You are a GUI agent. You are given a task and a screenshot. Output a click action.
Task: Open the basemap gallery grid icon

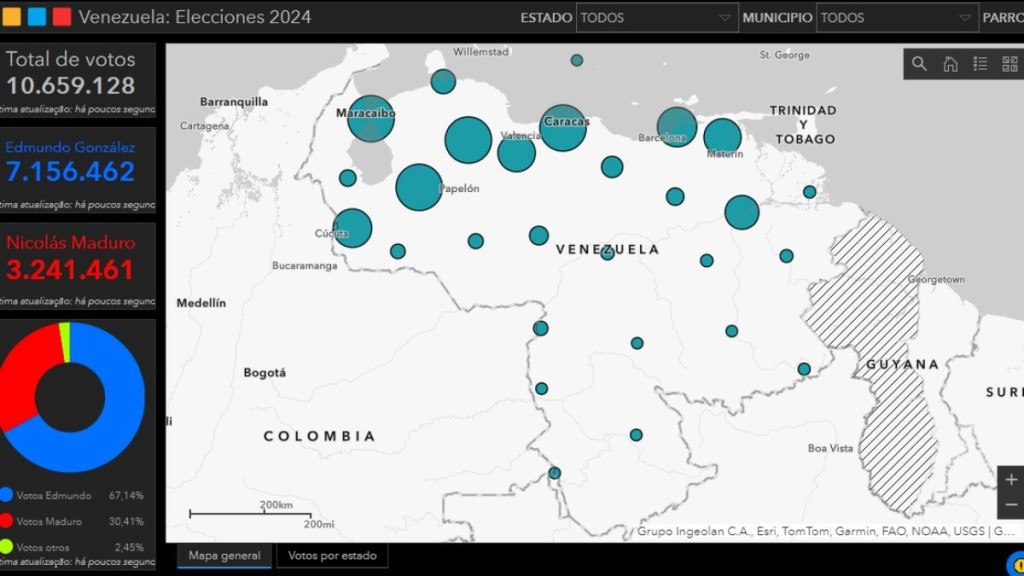point(1010,64)
